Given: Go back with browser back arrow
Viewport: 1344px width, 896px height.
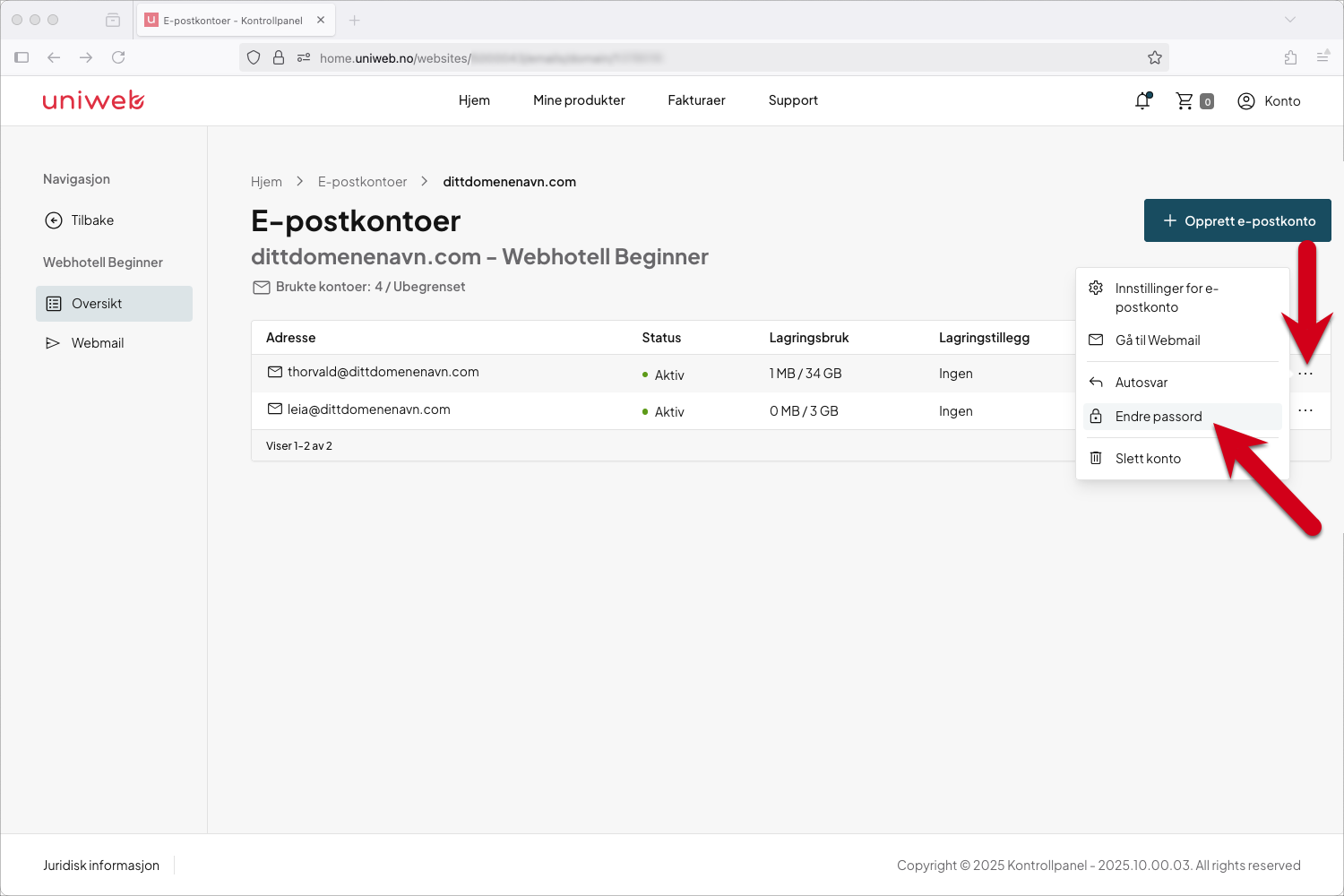Looking at the screenshot, I should click(x=54, y=57).
